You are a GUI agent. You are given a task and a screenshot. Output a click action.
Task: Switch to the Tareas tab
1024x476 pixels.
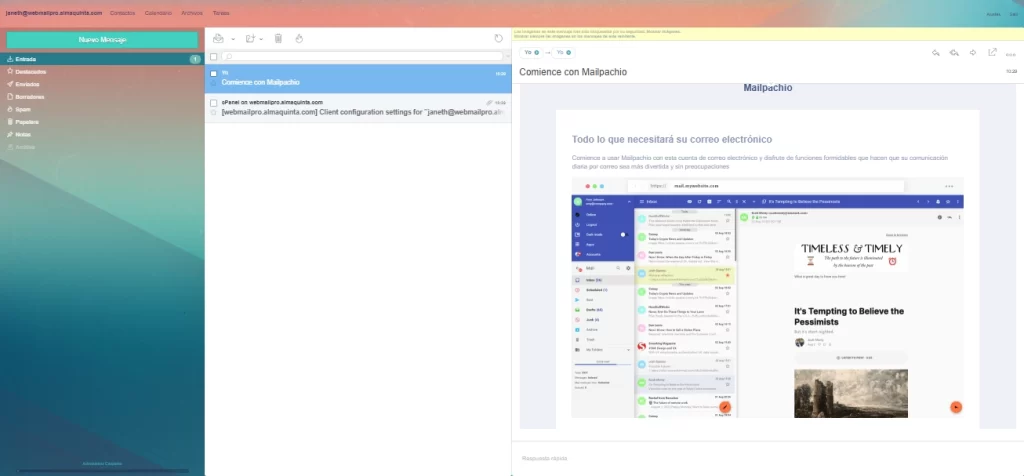pyautogui.click(x=221, y=13)
